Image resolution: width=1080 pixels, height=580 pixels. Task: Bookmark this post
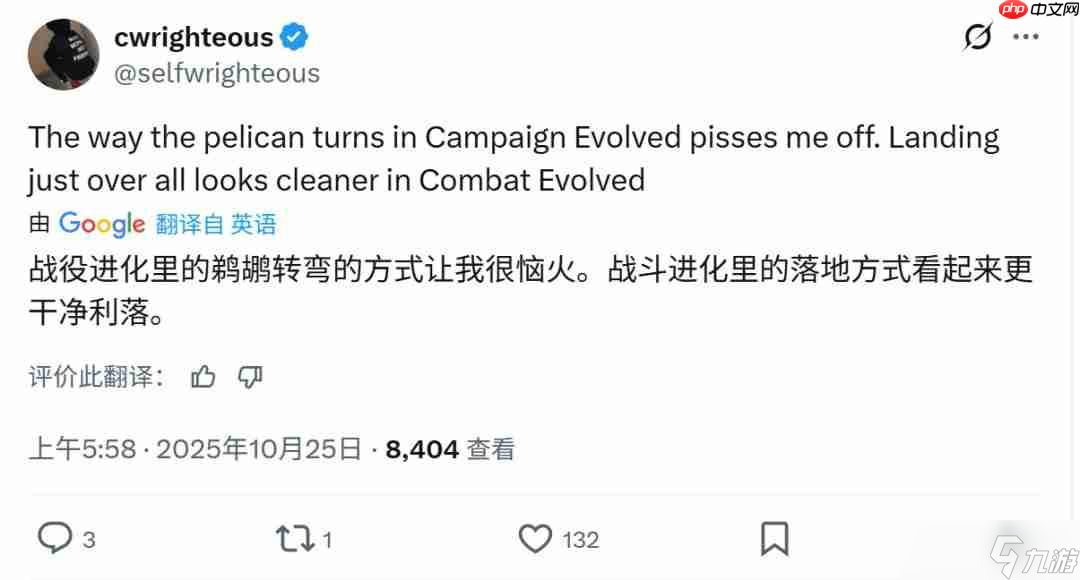(x=774, y=539)
